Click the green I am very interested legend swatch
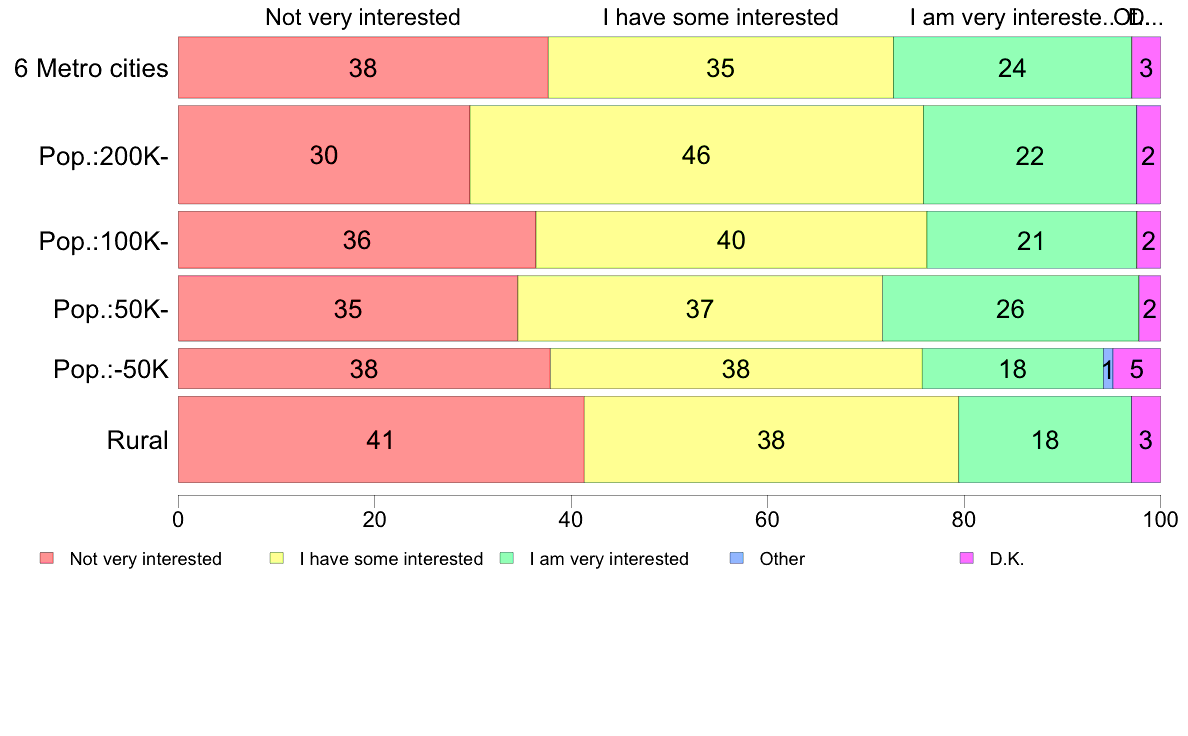The width and height of the screenshot is (1188, 736). tap(507, 559)
